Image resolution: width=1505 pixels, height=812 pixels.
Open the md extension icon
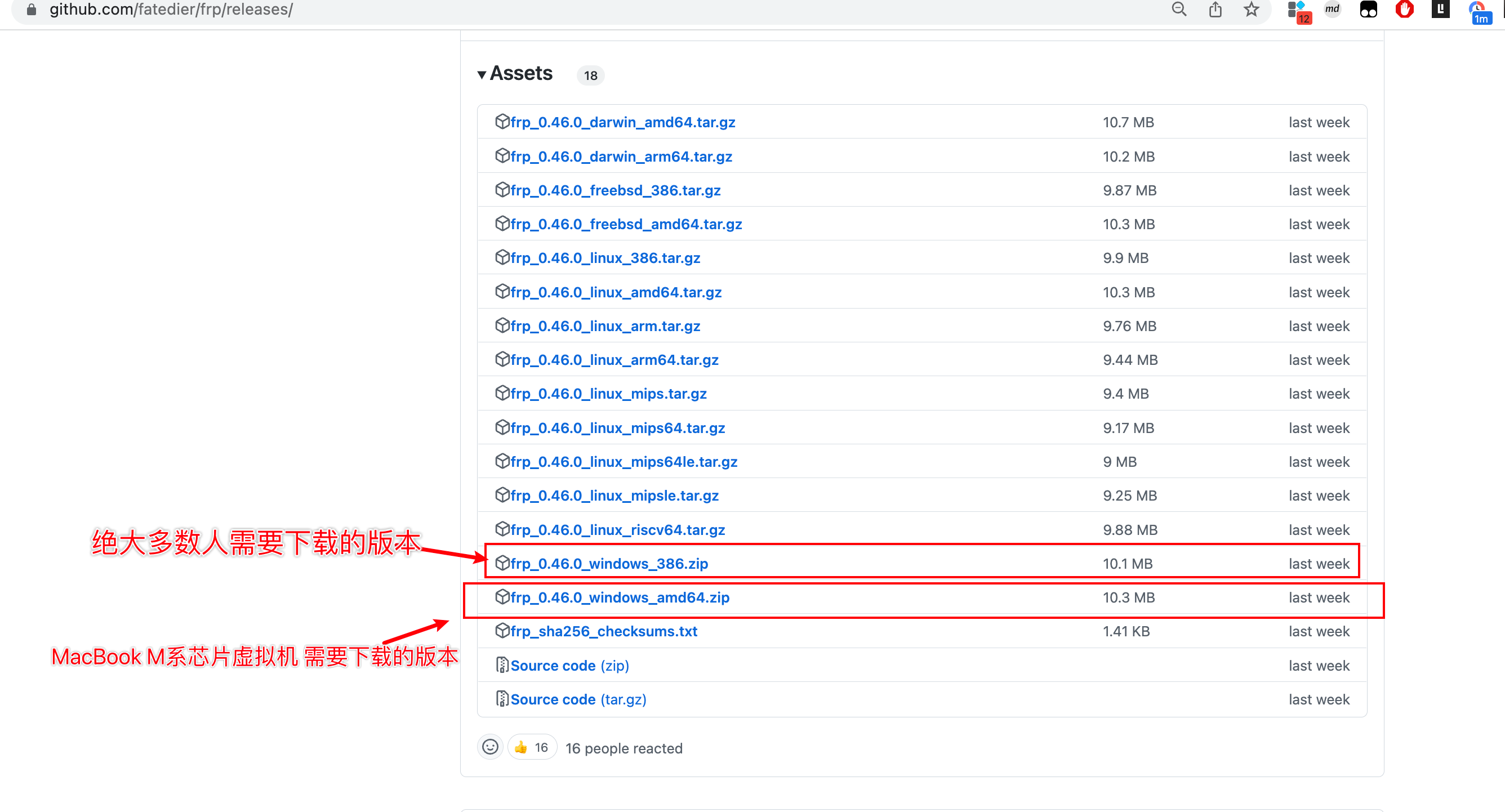[x=1332, y=10]
